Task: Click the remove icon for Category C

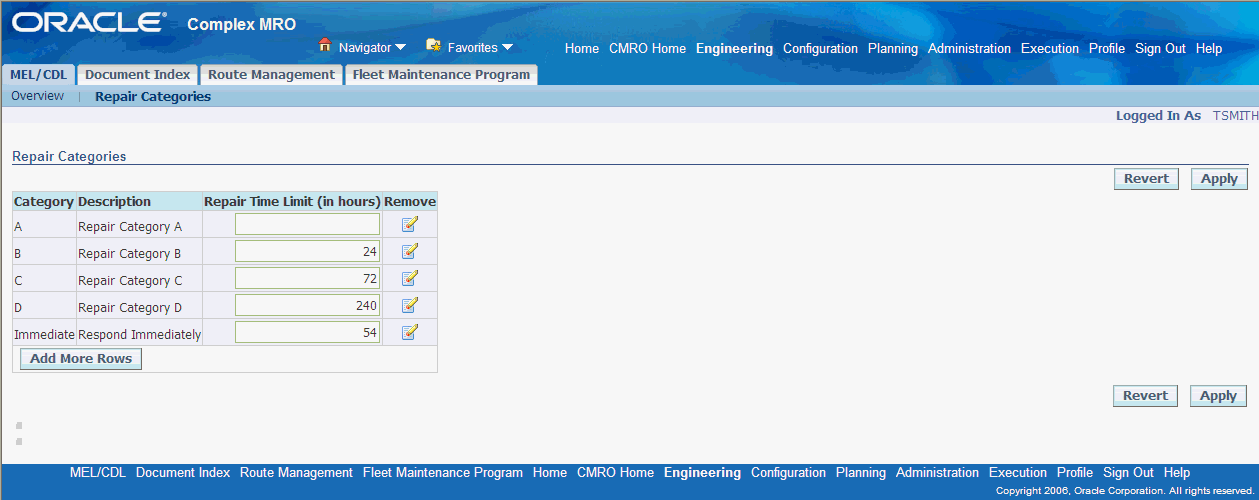Action: tap(409, 278)
